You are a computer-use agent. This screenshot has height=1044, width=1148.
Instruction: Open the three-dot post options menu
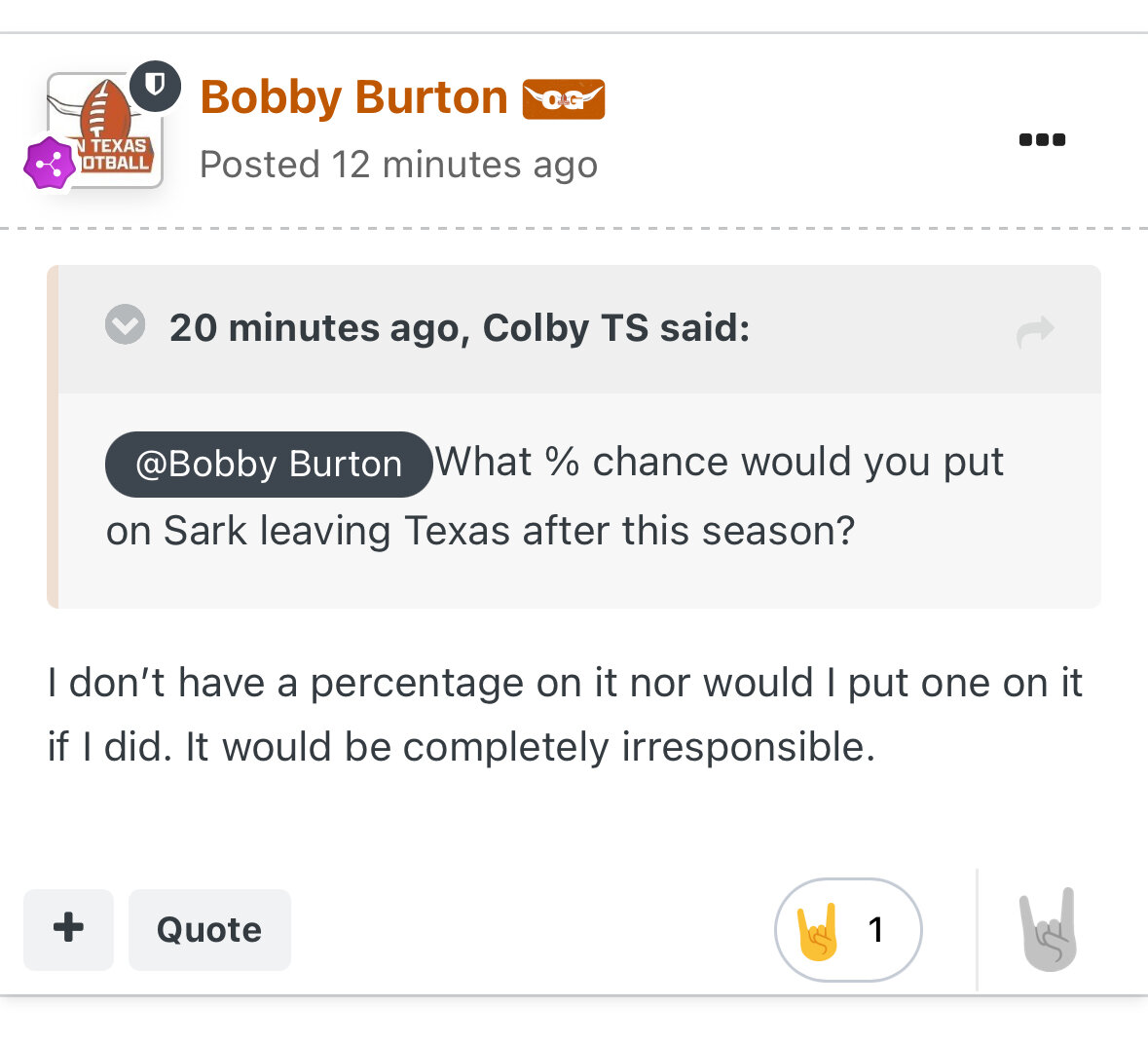coord(1042,139)
